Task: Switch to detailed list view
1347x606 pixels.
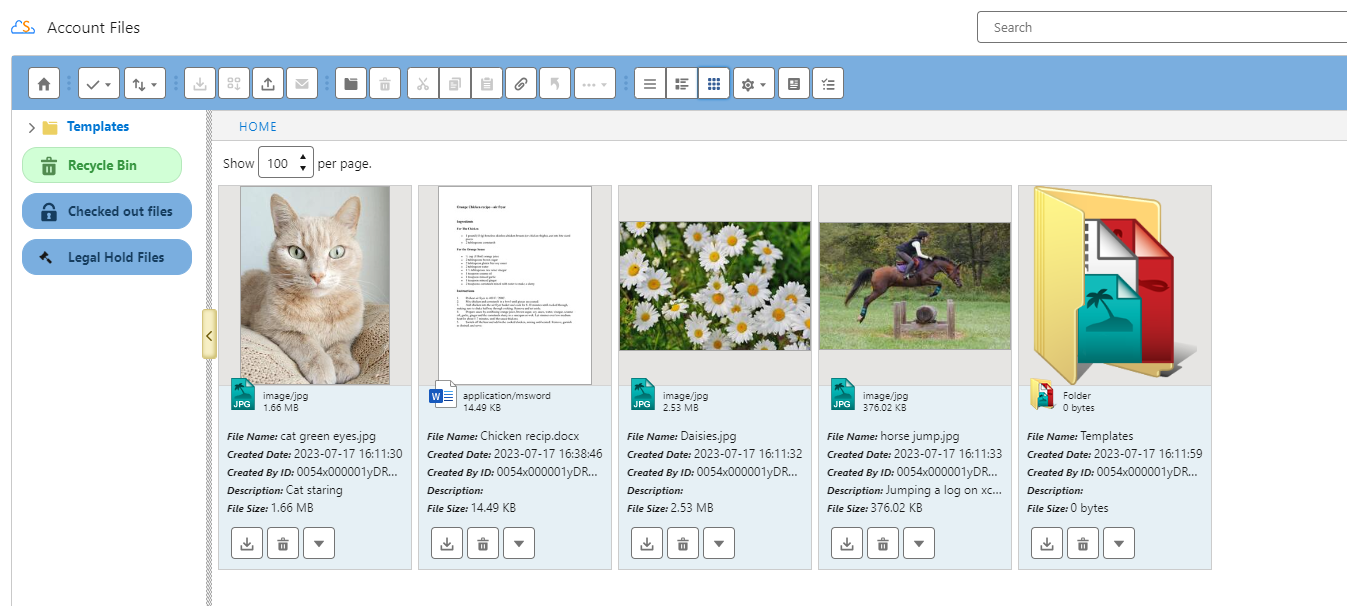Action: pos(681,84)
